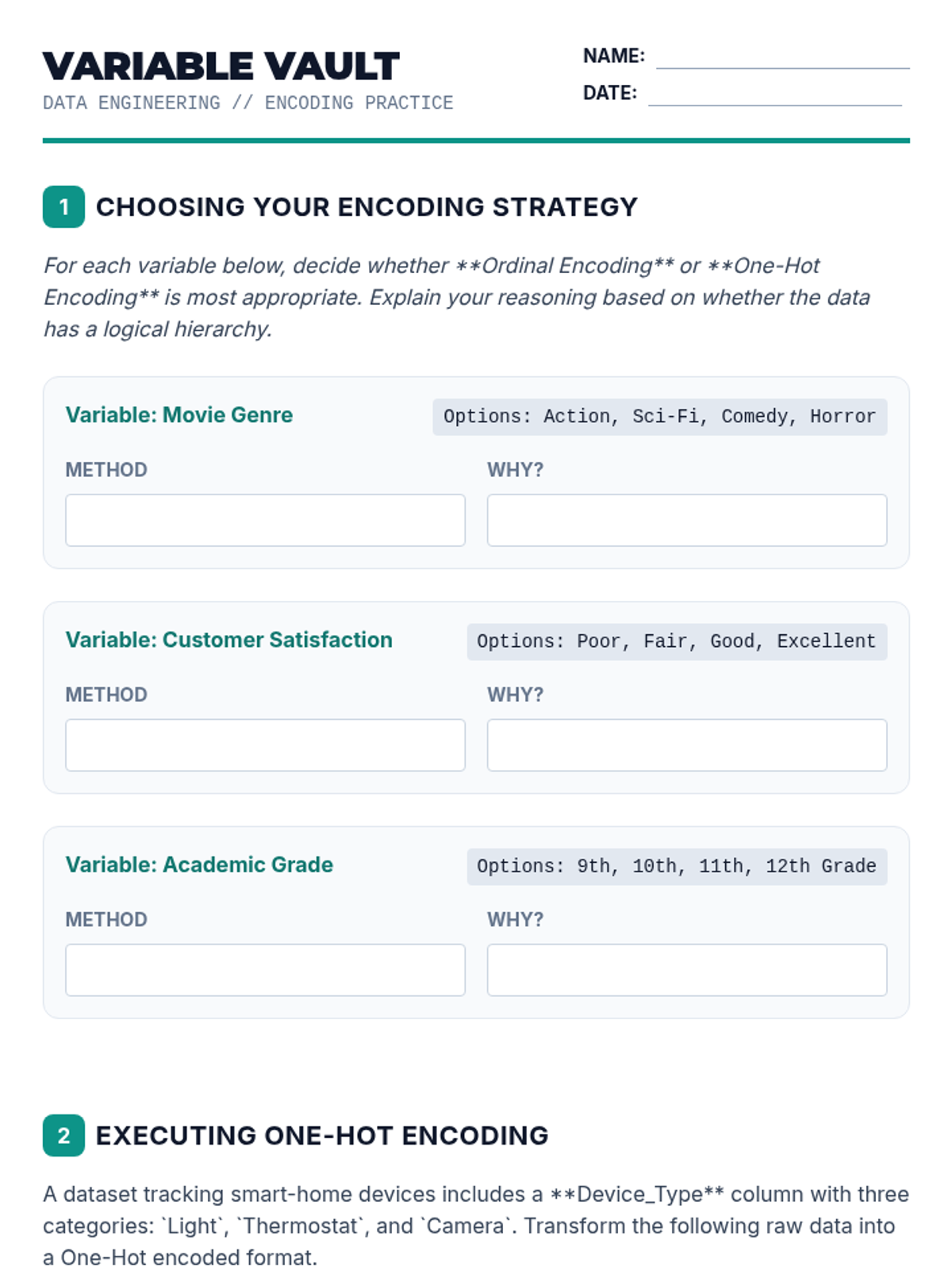This screenshot has width=952, height=1270.
Task: Click the Variable: Academic Grade label
Action: [x=199, y=864]
